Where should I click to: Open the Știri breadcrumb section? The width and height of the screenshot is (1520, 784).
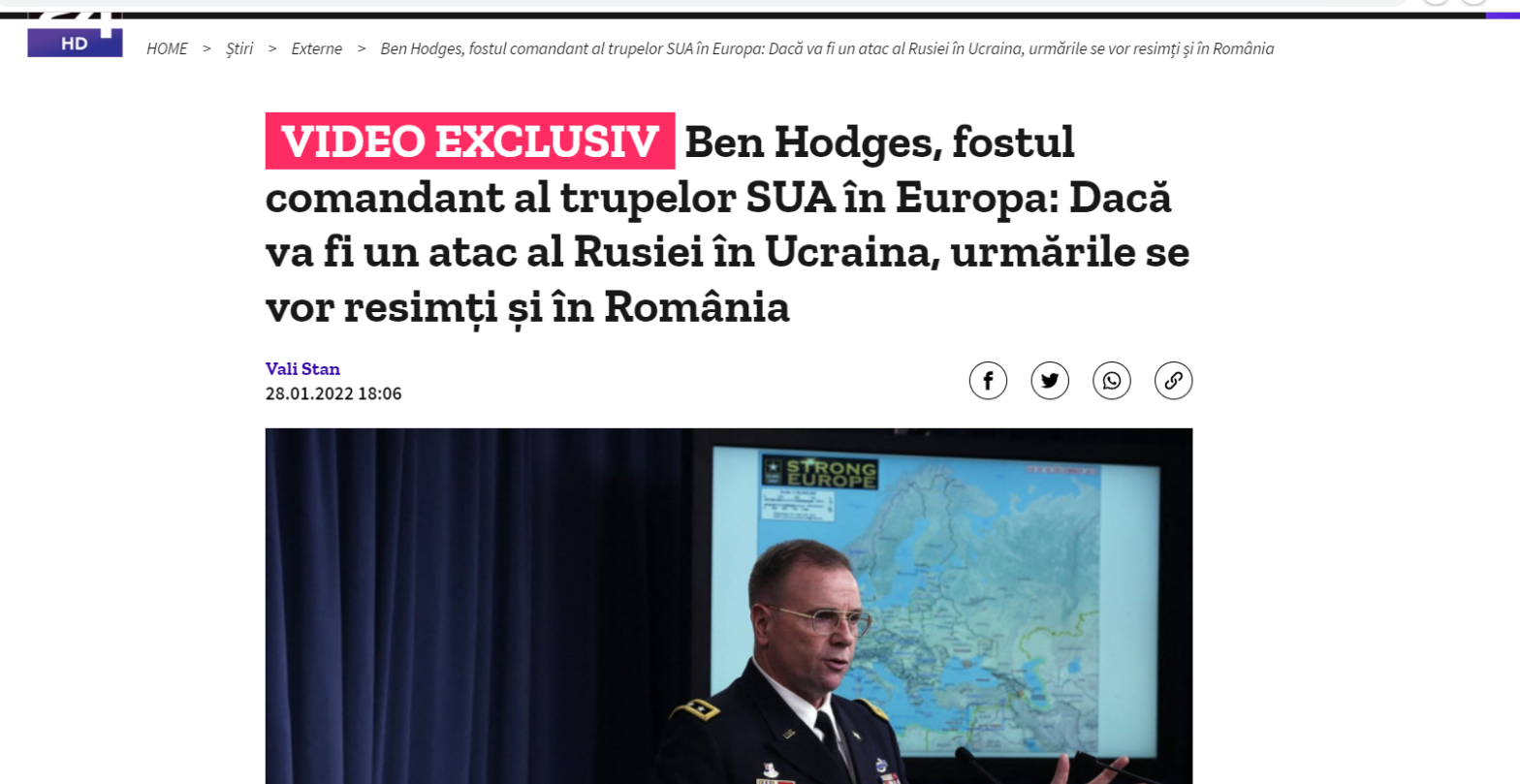tap(238, 48)
